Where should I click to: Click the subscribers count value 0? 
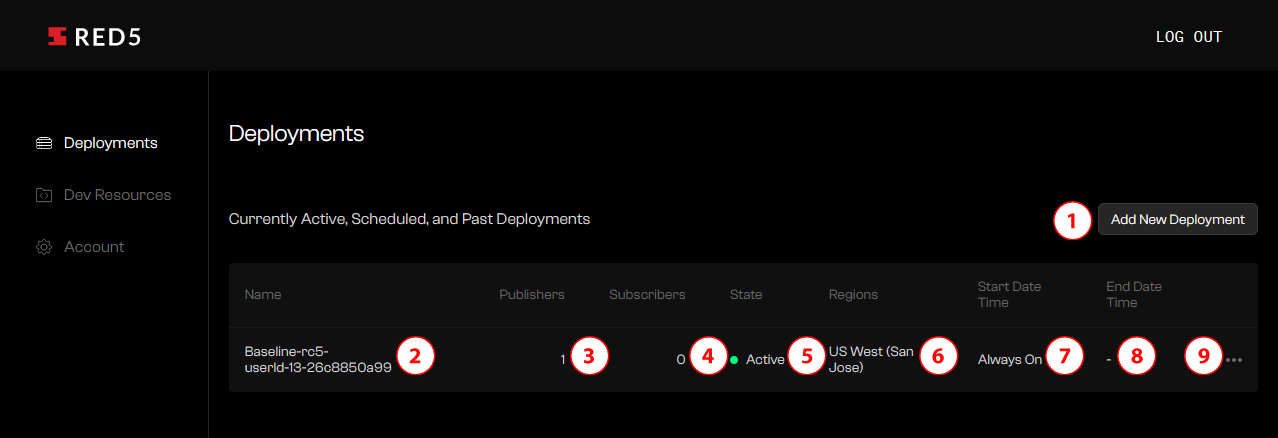(681, 360)
